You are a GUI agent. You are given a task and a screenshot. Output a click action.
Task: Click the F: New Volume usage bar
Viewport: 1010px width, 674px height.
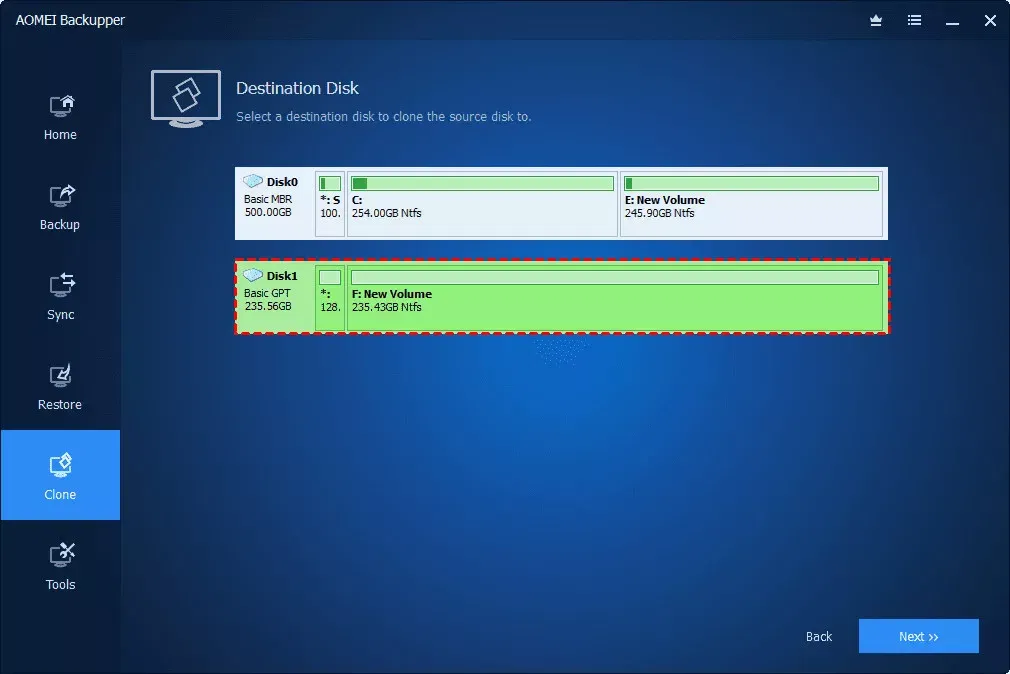coord(615,278)
